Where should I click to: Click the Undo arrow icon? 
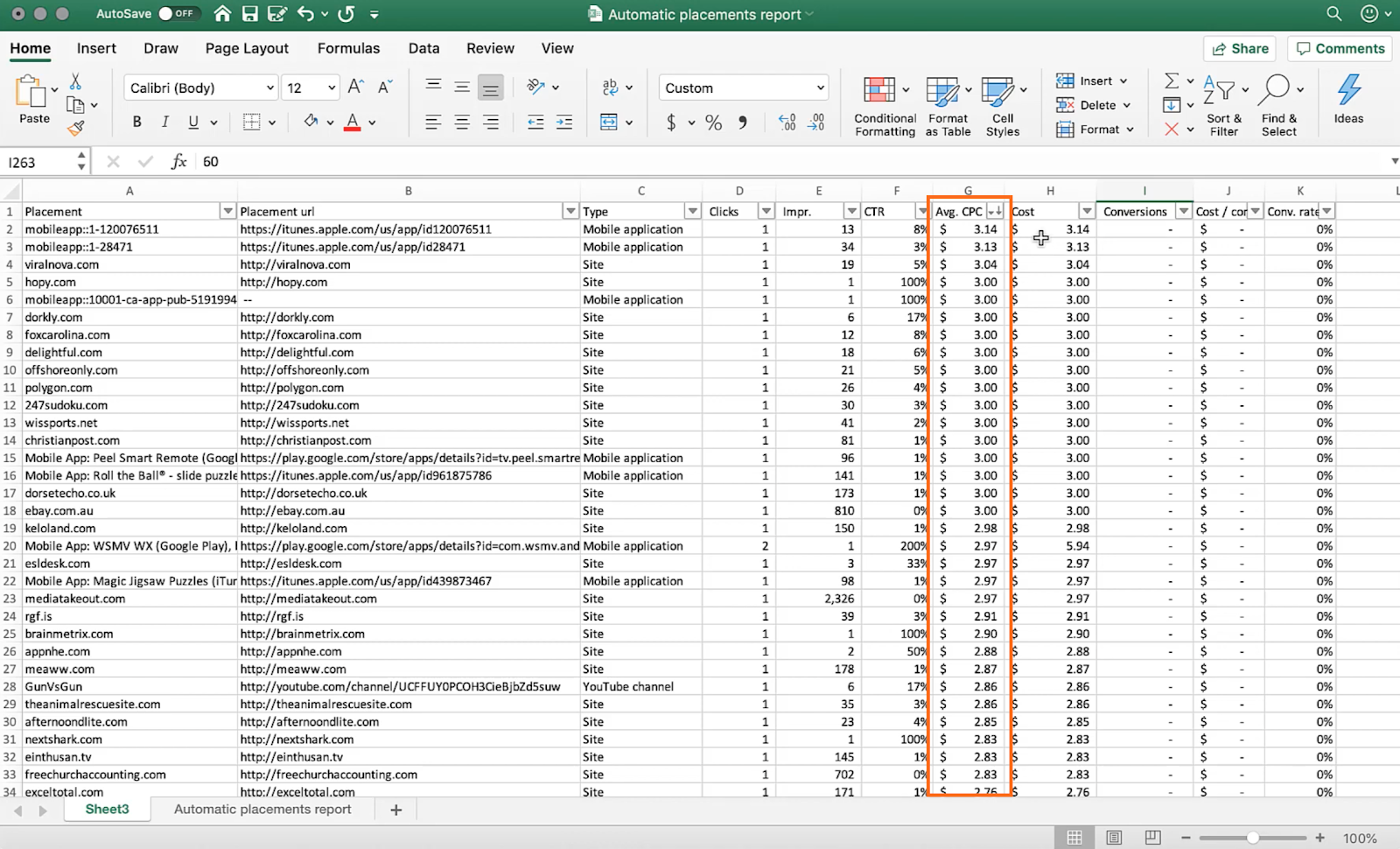[305, 14]
